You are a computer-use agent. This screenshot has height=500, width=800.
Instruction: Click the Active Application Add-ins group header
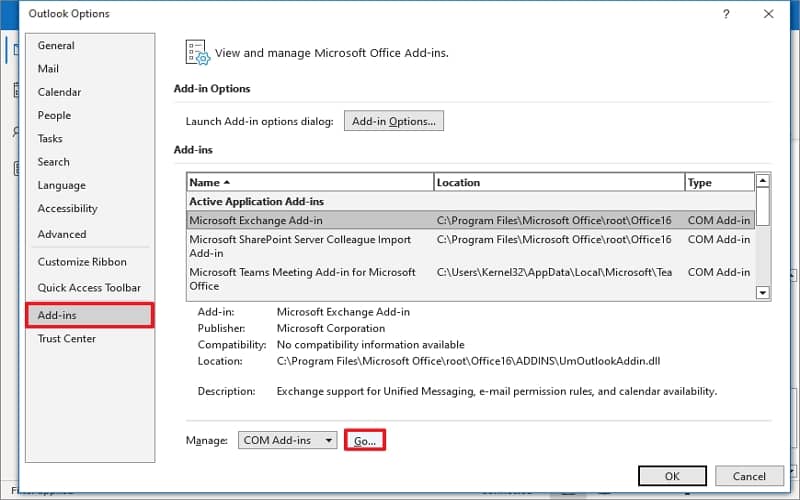(x=257, y=202)
